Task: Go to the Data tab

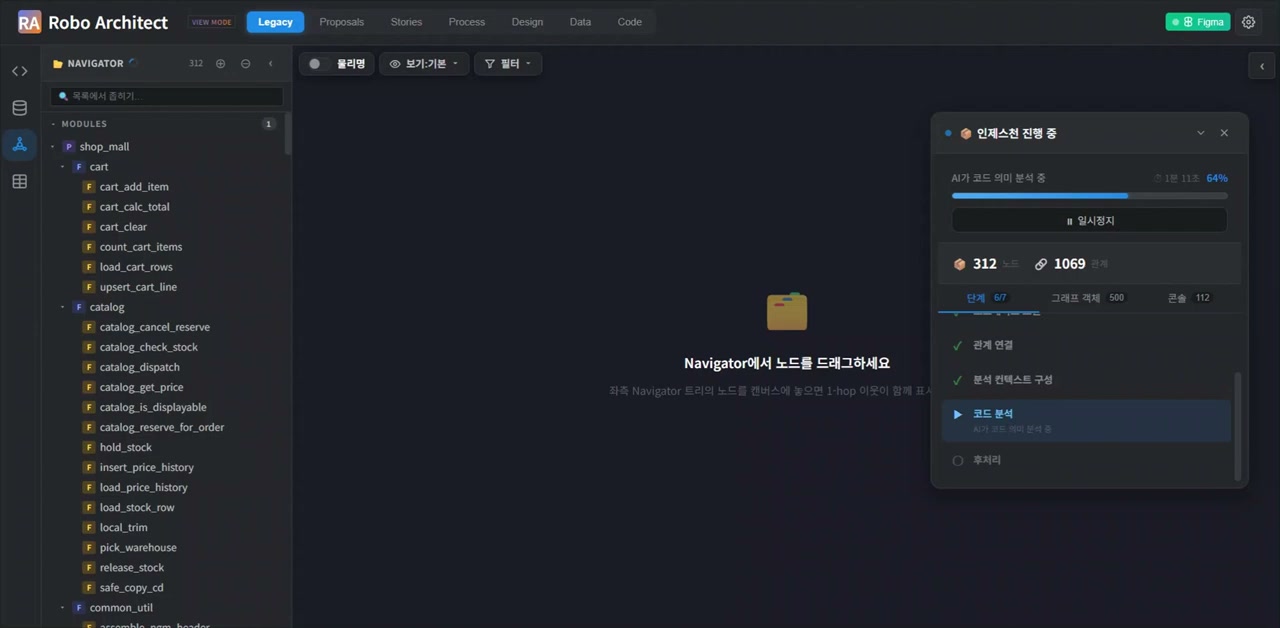Action: point(580,22)
